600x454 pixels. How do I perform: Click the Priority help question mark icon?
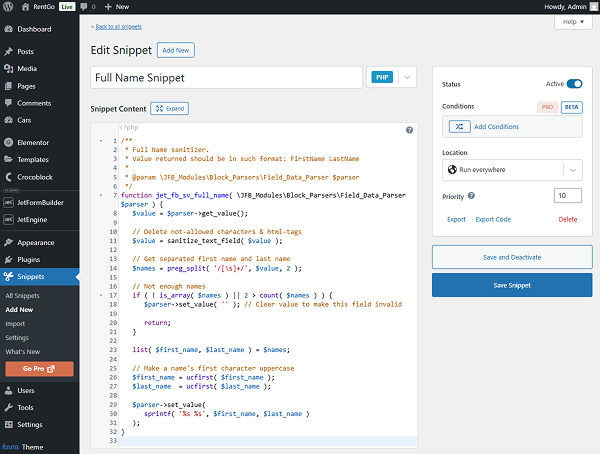click(x=471, y=196)
